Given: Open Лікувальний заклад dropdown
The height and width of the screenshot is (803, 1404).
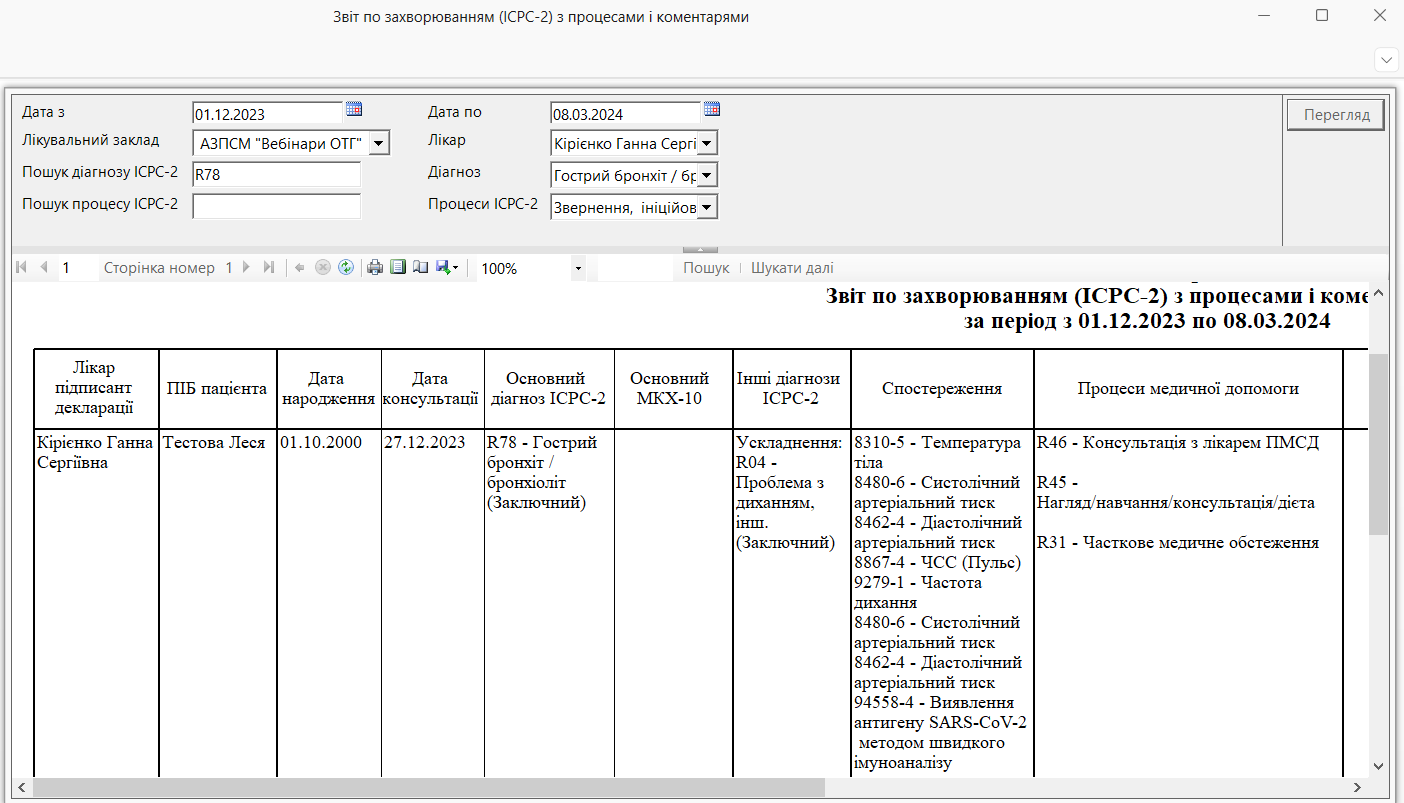Looking at the screenshot, I should tap(379, 144).
